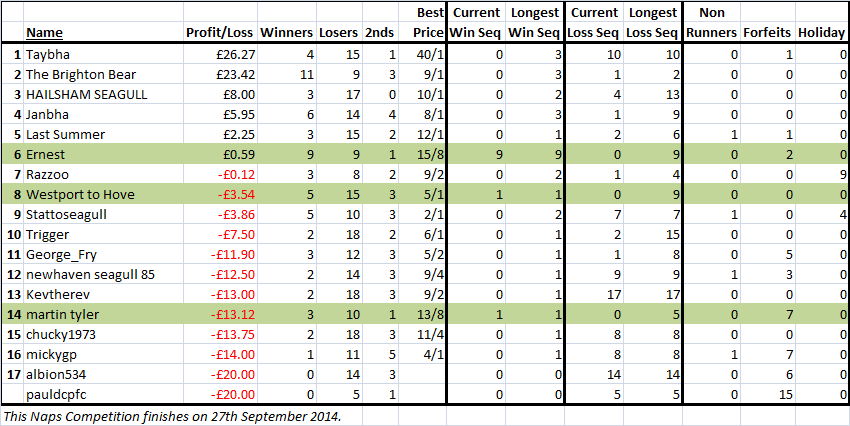Click albion534's -£20.00 profit/loss cell

220,375
